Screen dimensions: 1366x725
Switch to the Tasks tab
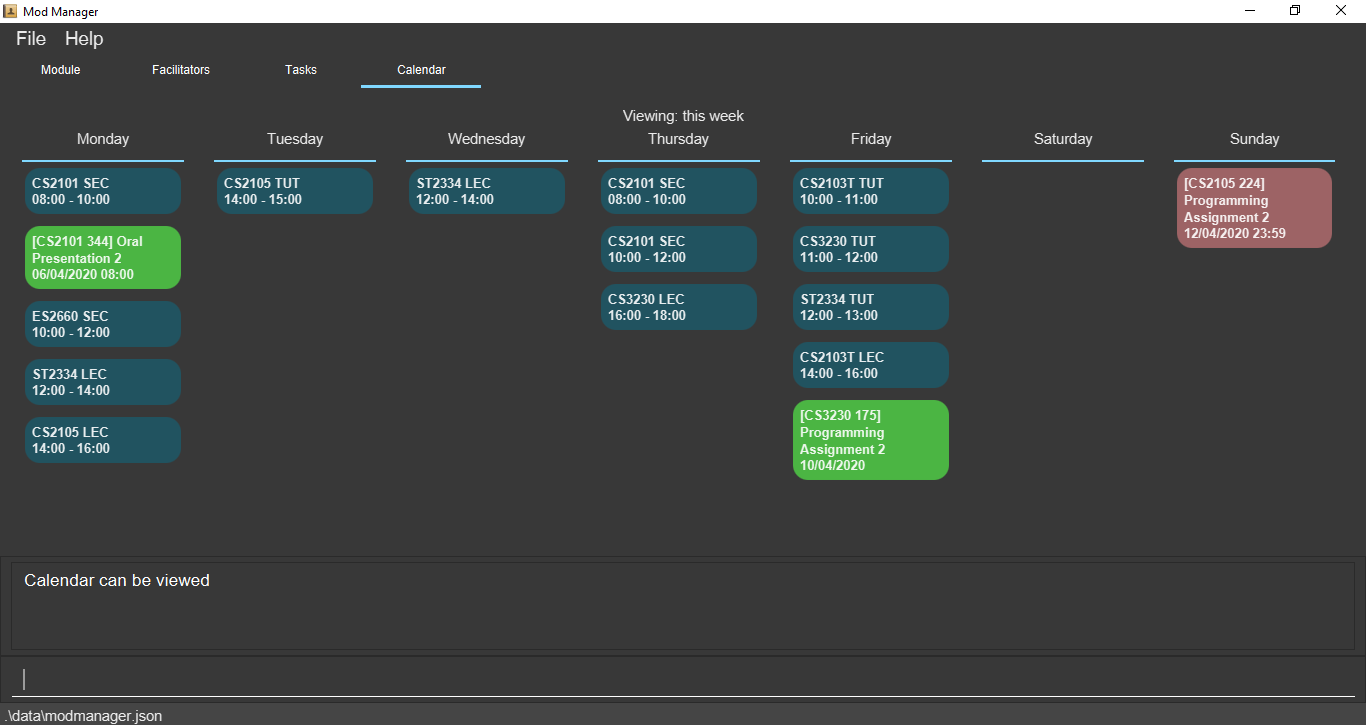(301, 70)
